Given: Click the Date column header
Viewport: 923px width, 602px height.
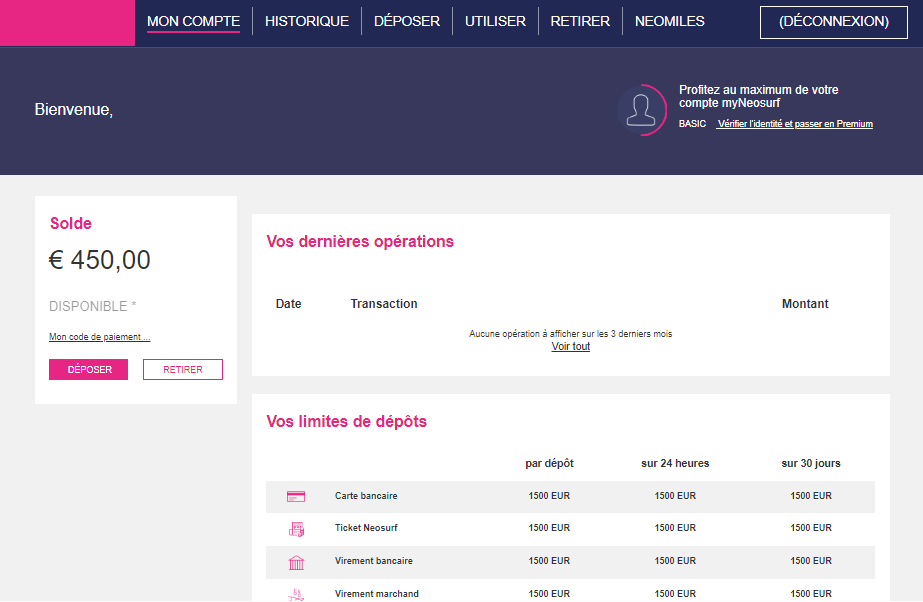Looking at the screenshot, I should 288,304.
